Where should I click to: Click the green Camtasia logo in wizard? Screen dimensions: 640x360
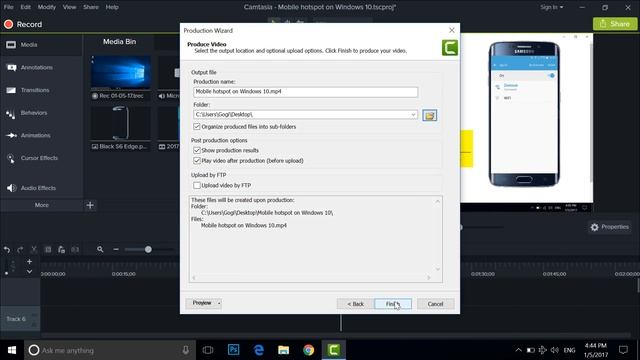click(x=450, y=48)
